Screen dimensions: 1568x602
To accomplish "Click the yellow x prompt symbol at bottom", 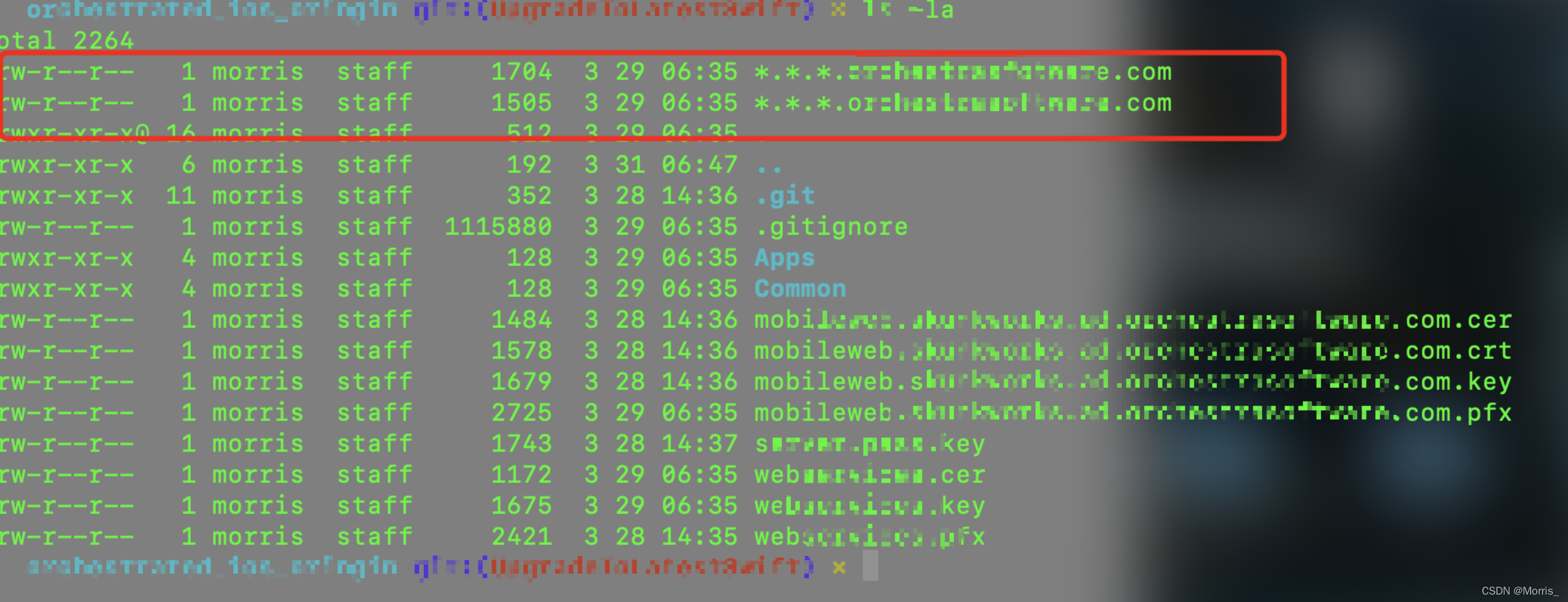I will (840, 567).
